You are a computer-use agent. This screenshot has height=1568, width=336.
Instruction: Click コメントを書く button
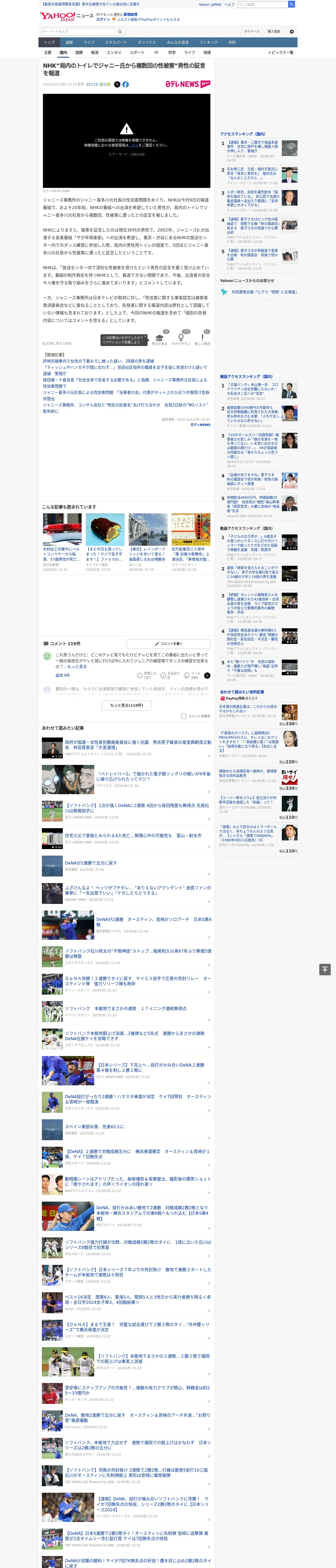168,643
